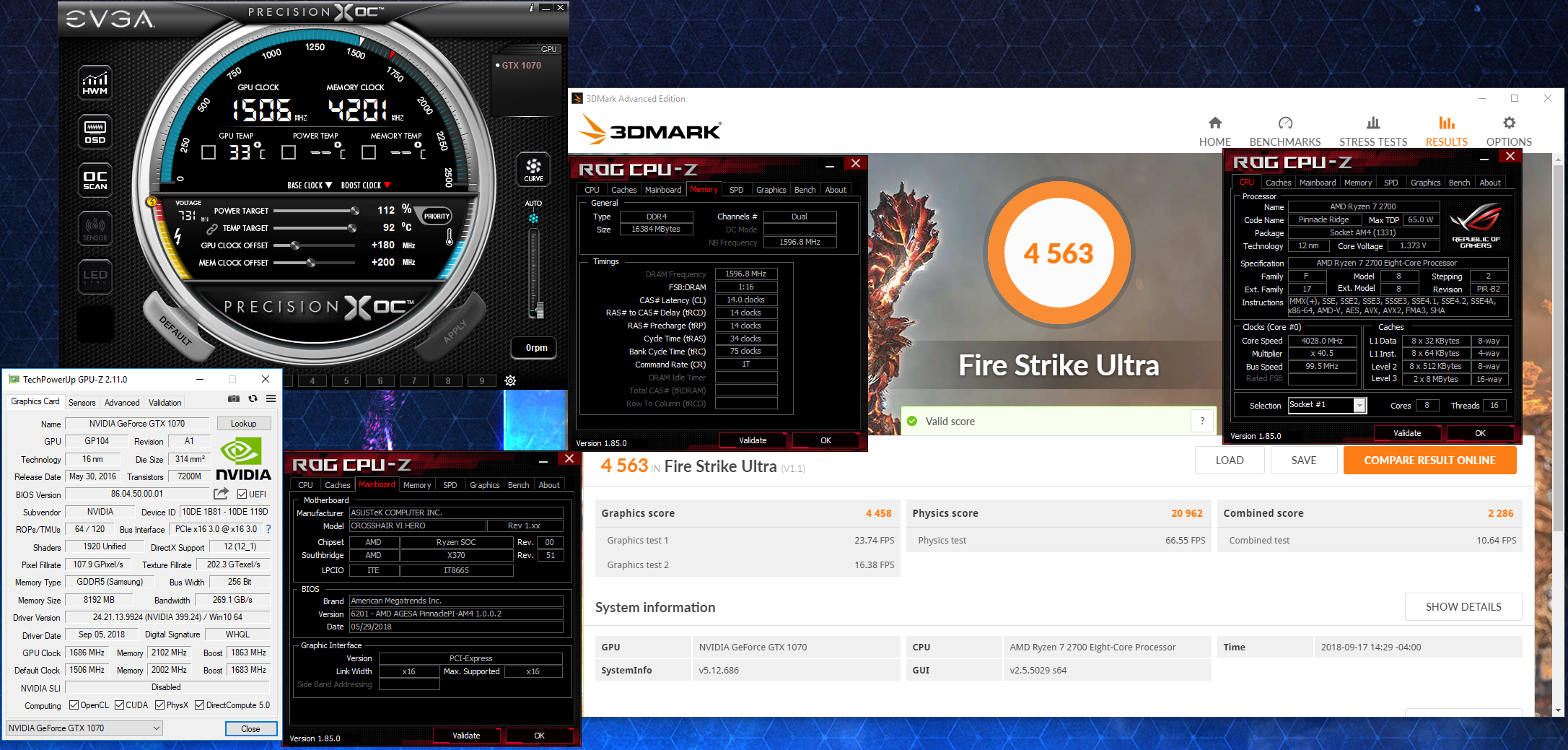
Task: Click the fan speed vertical slider
Action: [x=535, y=274]
